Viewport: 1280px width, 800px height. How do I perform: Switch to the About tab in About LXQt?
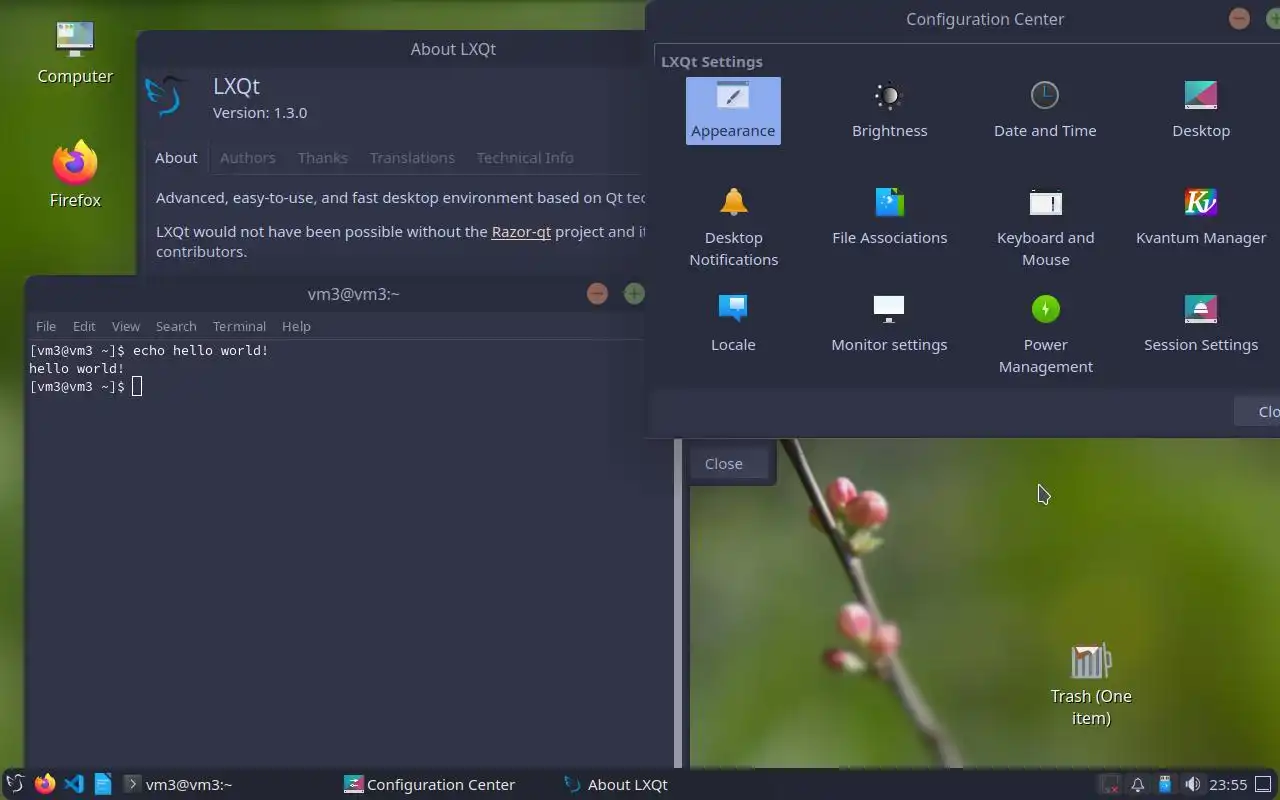[x=176, y=157]
